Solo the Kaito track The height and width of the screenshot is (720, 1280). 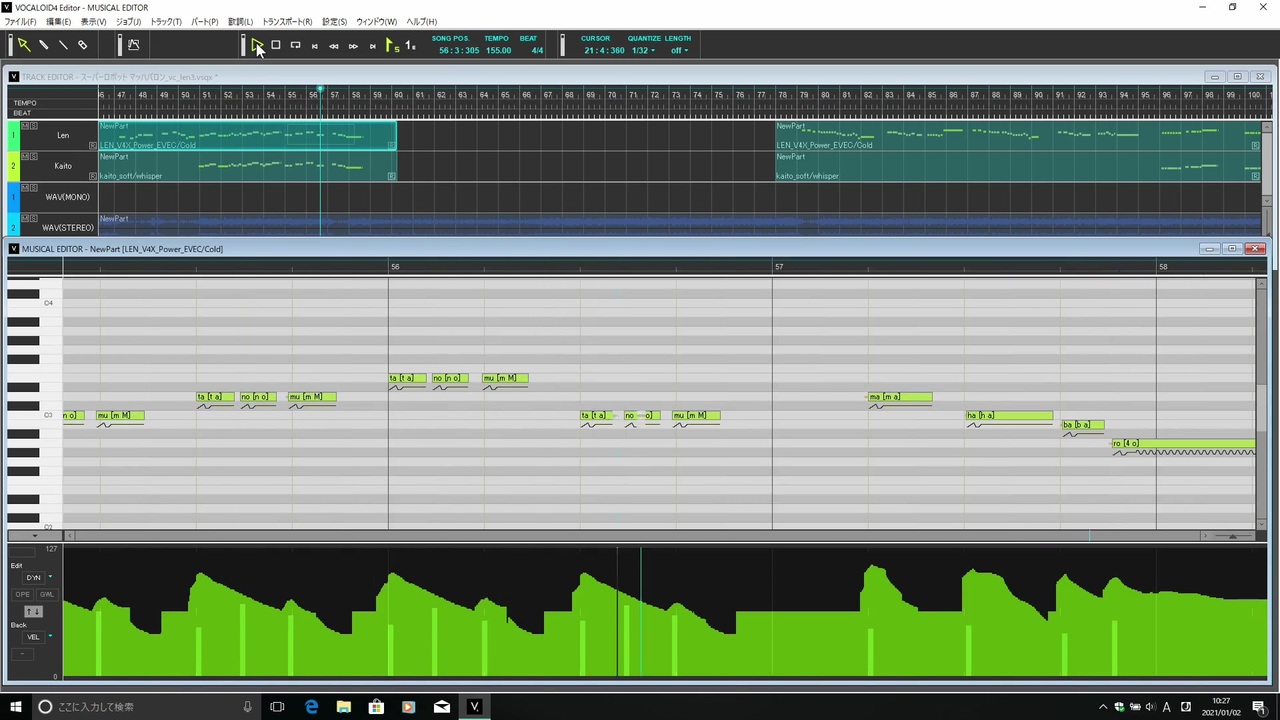[32, 157]
